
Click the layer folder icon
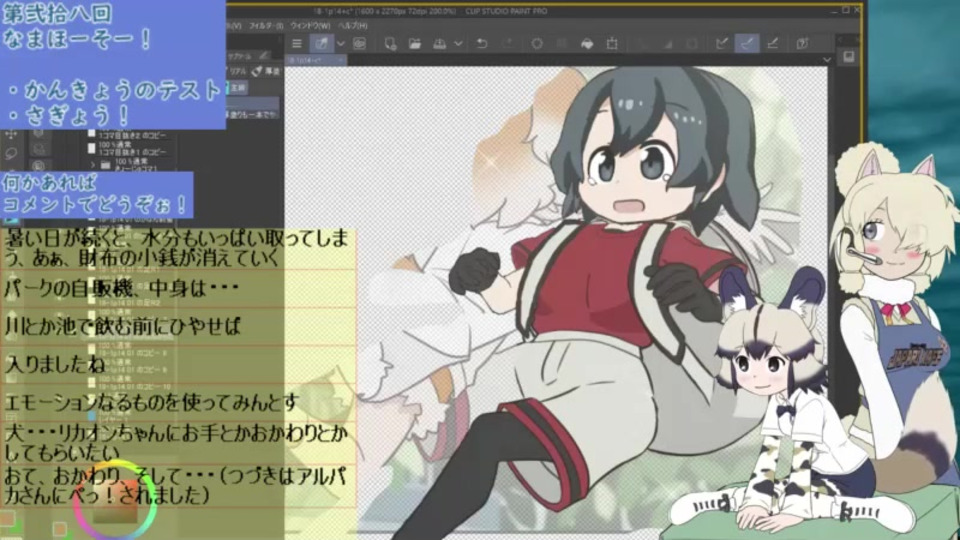coord(105,165)
